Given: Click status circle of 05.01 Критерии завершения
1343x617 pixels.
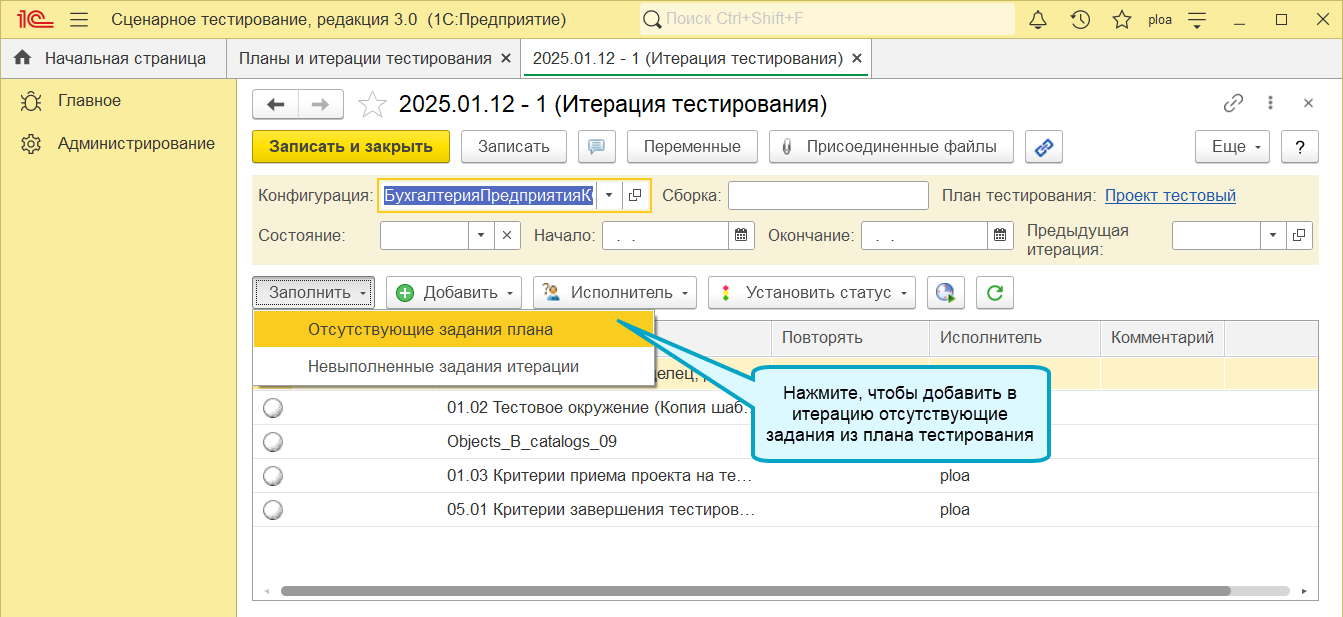Looking at the screenshot, I should (273, 510).
